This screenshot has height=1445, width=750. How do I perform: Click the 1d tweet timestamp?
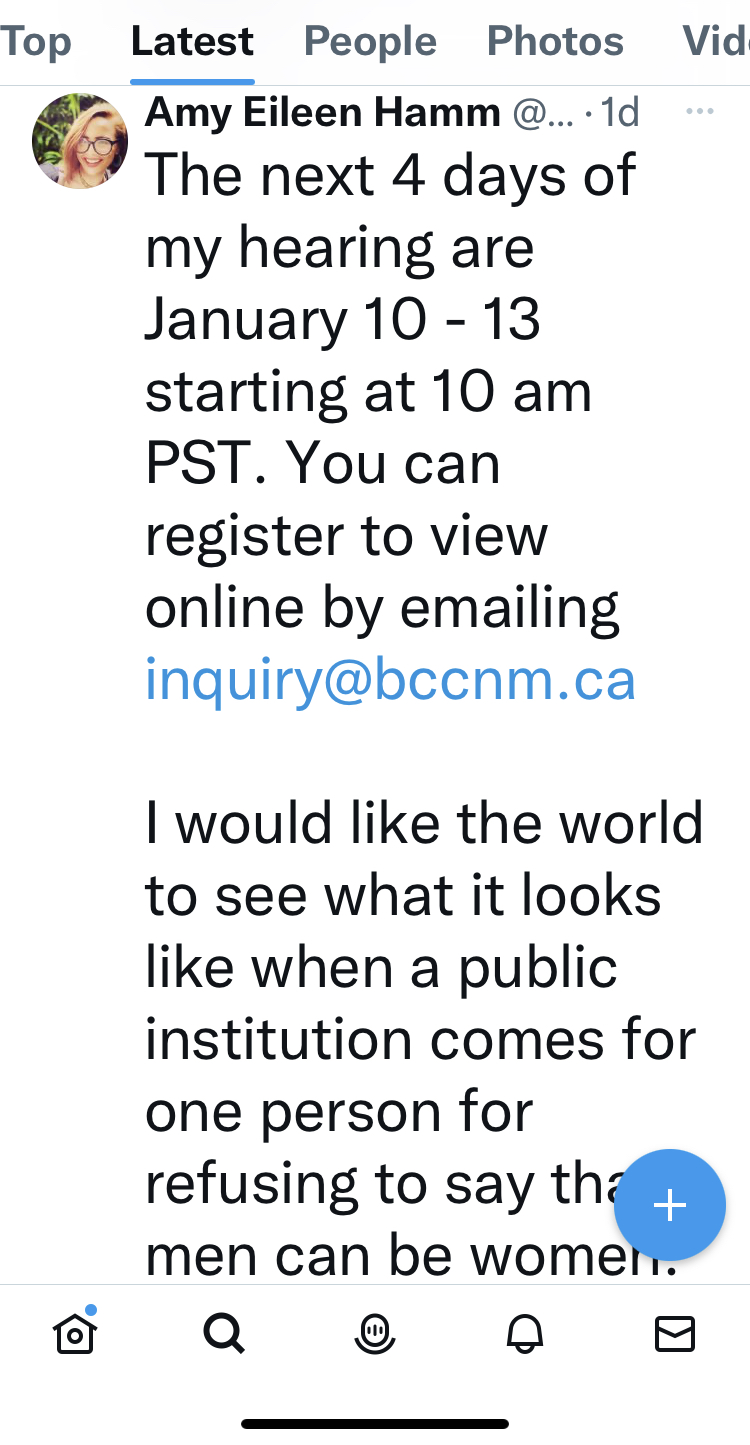[619, 113]
